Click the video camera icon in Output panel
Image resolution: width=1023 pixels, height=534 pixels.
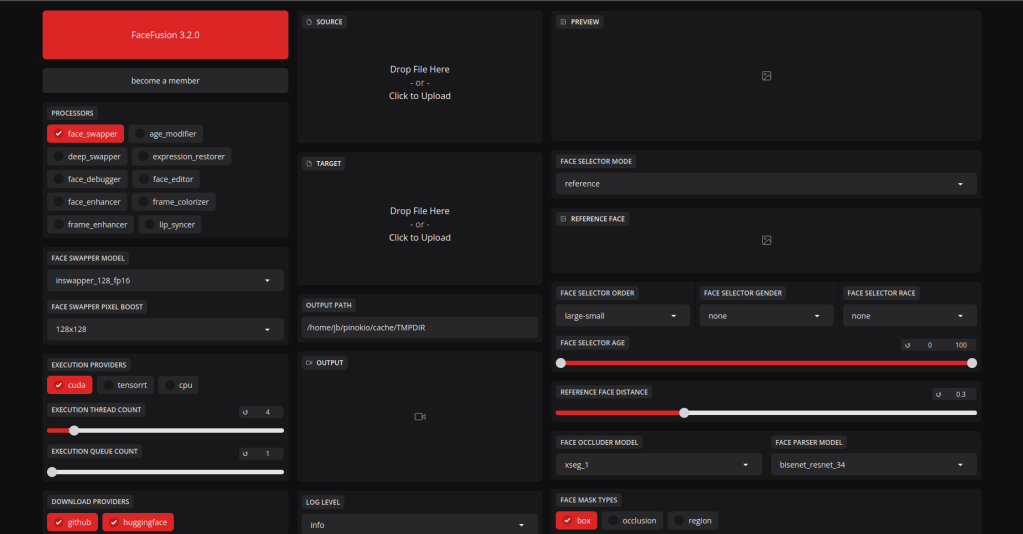tap(420, 417)
